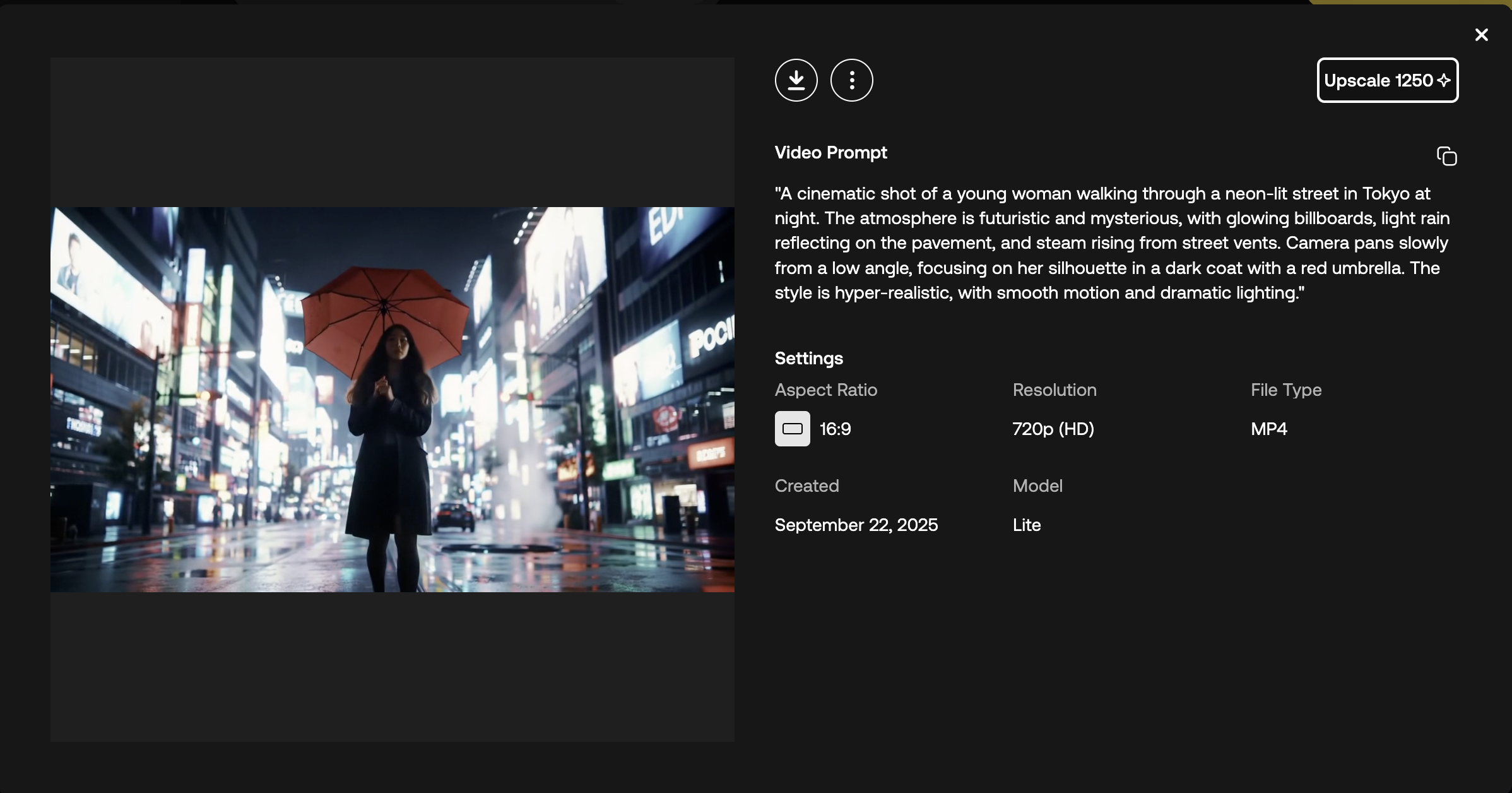Select the Lite model label
1512x793 pixels.
pos(1027,525)
